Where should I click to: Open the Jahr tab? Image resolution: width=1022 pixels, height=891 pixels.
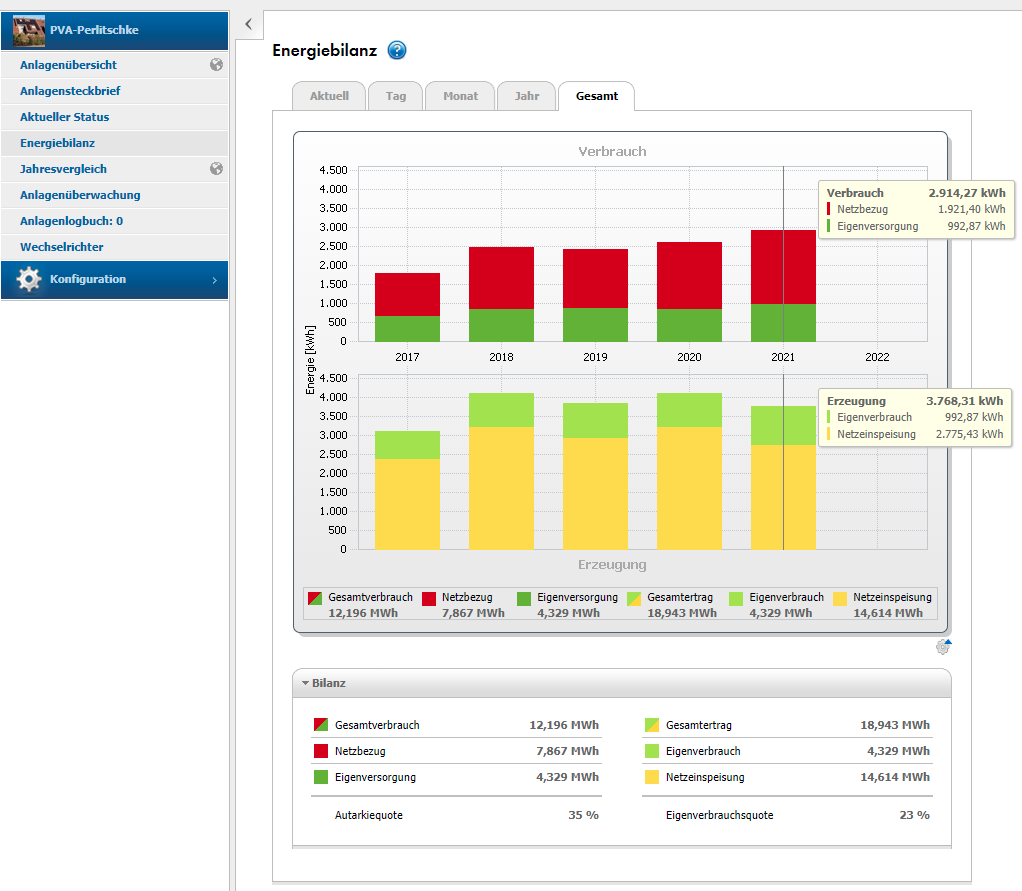point(526,97)
